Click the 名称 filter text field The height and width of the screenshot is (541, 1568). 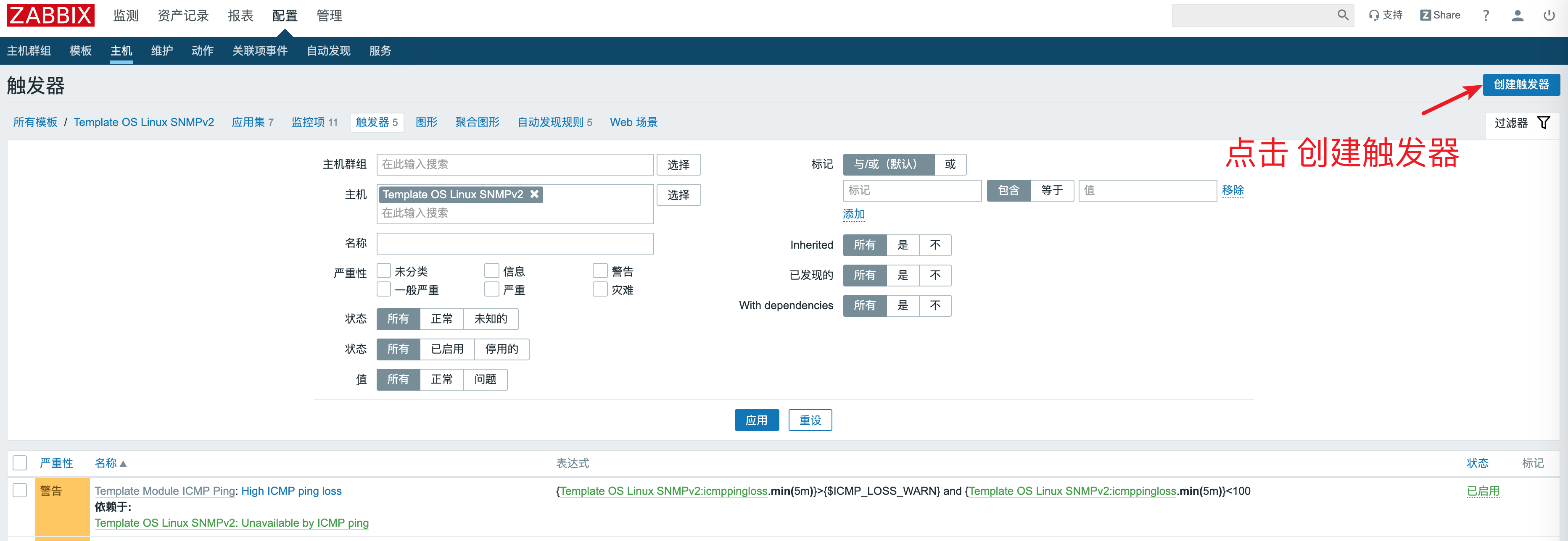(x=515, y=244)
